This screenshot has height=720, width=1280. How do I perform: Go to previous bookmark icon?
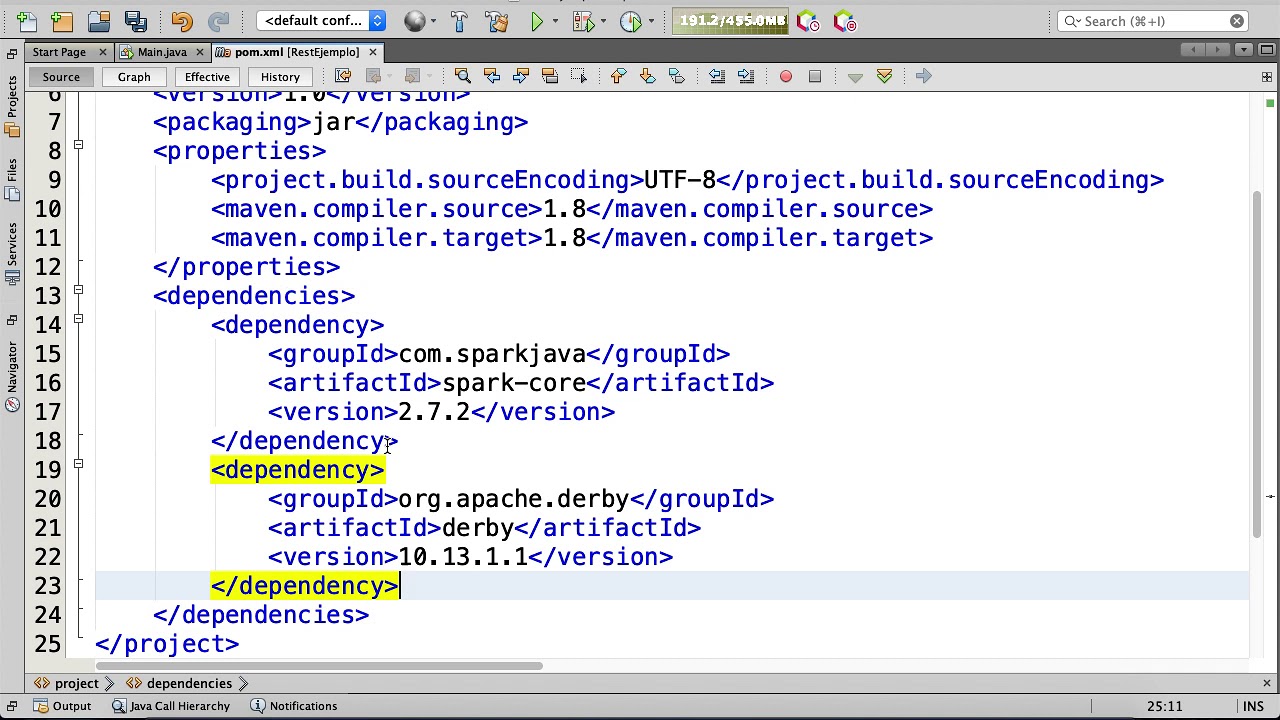point(618,76)
